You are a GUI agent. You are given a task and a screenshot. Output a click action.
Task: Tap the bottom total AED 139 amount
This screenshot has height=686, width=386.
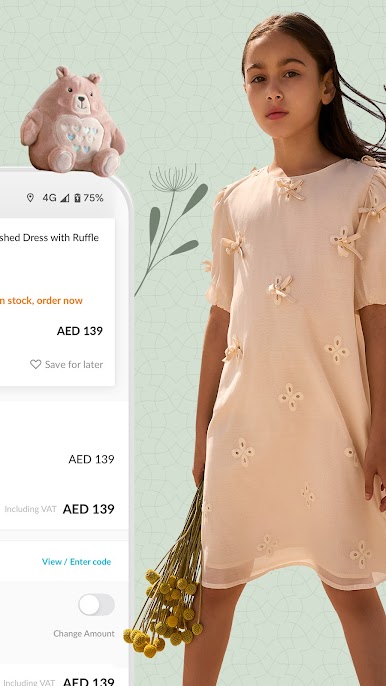tap(88, 681)
